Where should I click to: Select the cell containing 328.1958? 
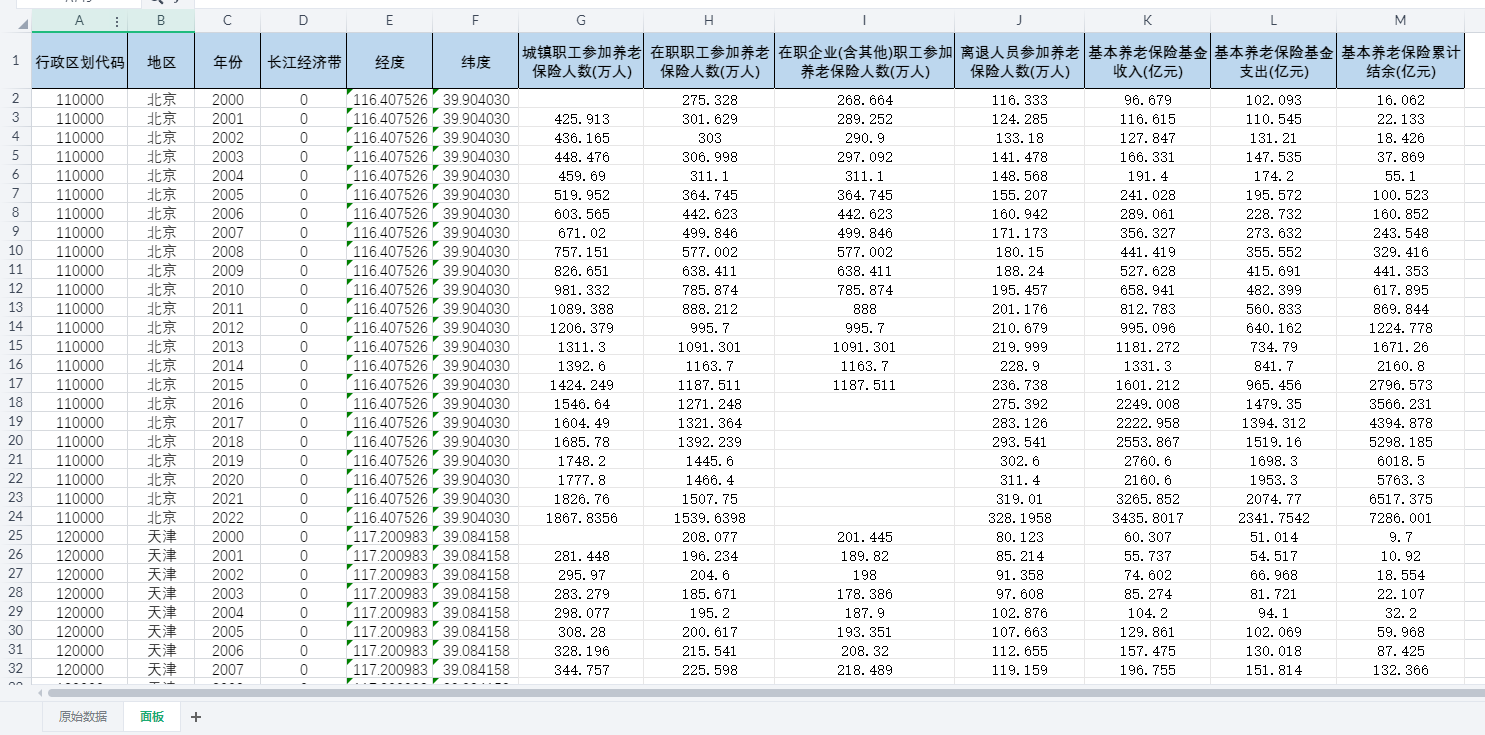tap(1020, 517)
